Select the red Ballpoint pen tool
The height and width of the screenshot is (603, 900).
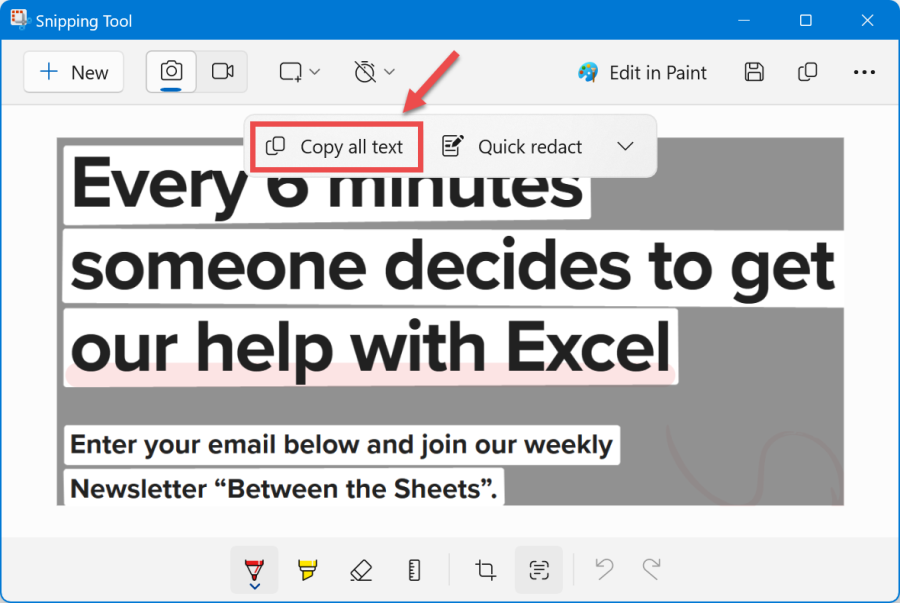point(254,570)
